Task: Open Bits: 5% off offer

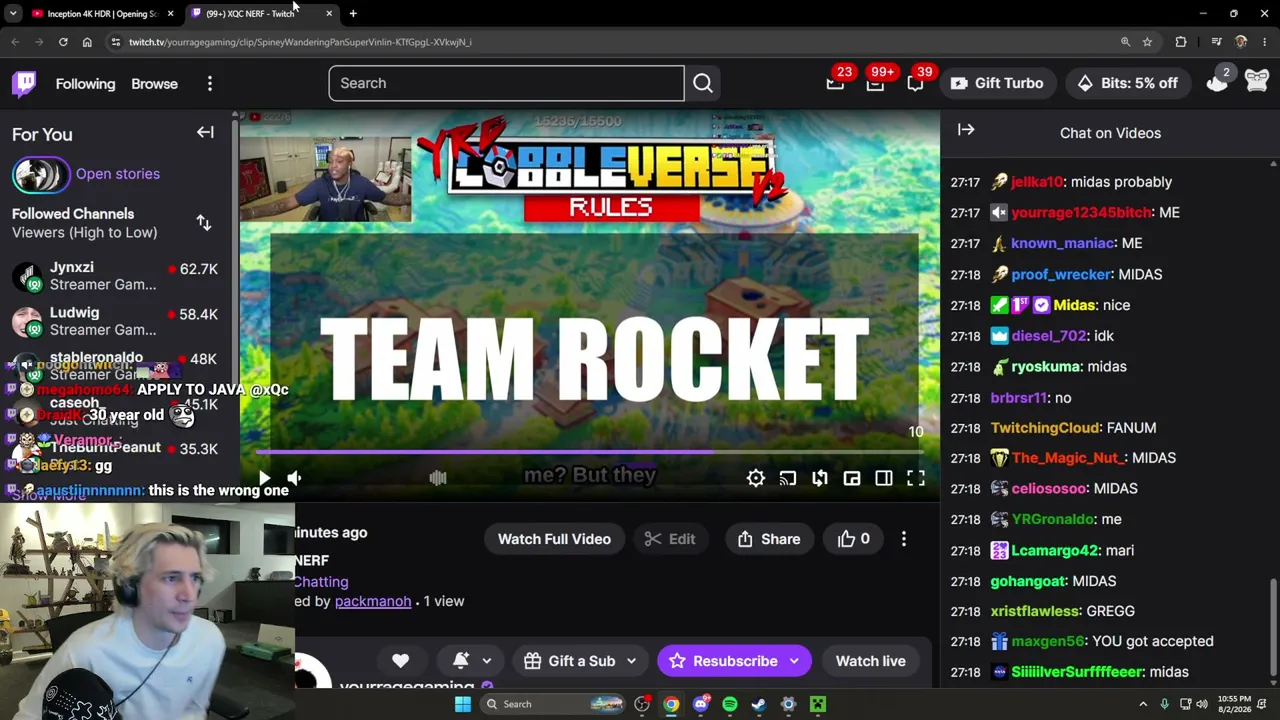Action: coord(1127,83)
